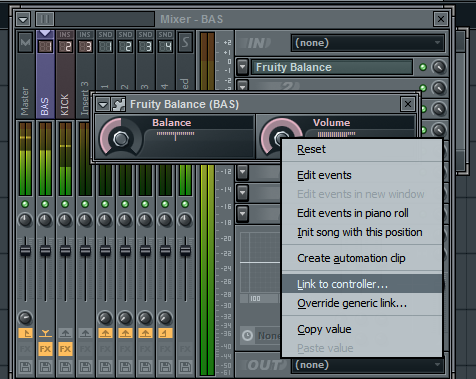Open the Fruity Balance slot arrow menu

243,67
